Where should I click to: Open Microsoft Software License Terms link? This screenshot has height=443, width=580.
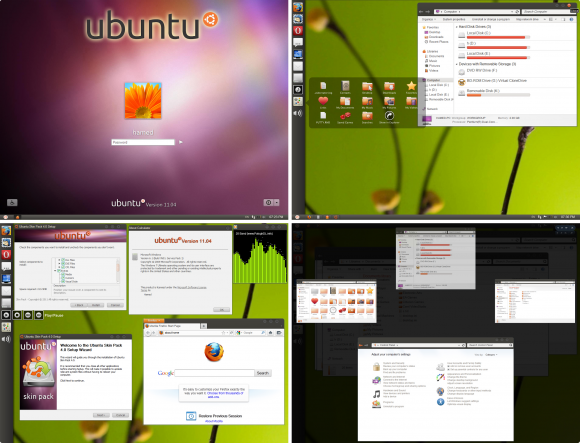[x=192, y=287]
